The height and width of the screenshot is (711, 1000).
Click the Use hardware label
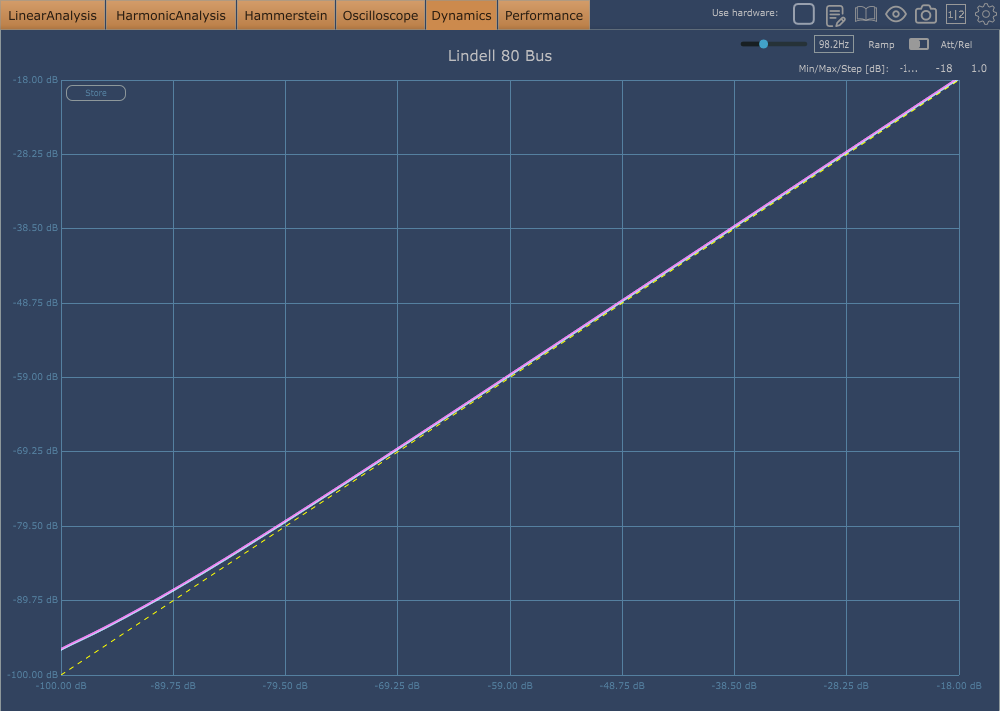tap(745, 13)
